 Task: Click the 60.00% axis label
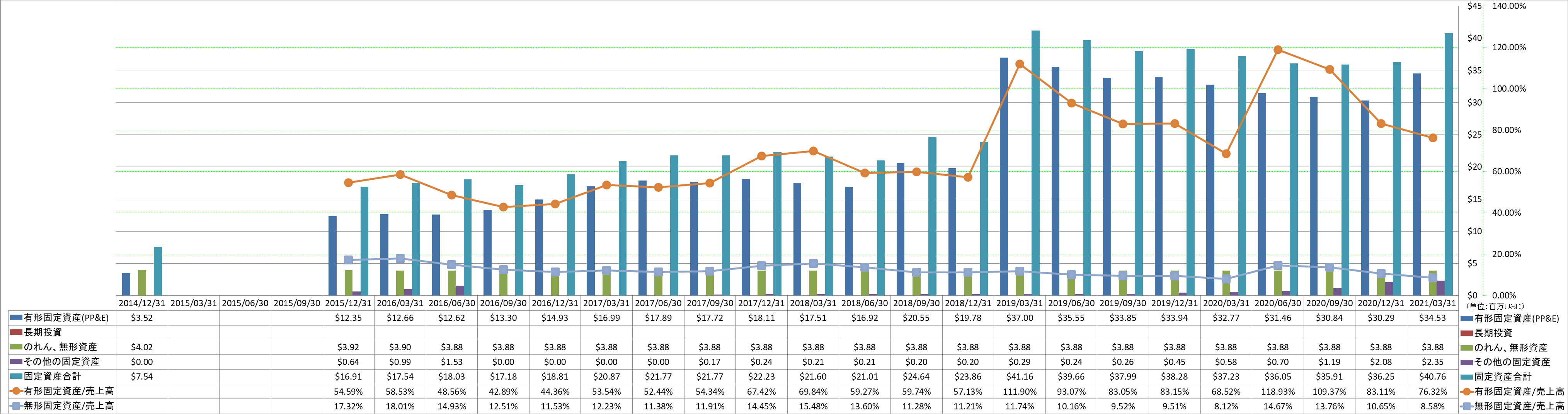(1507, 172)
